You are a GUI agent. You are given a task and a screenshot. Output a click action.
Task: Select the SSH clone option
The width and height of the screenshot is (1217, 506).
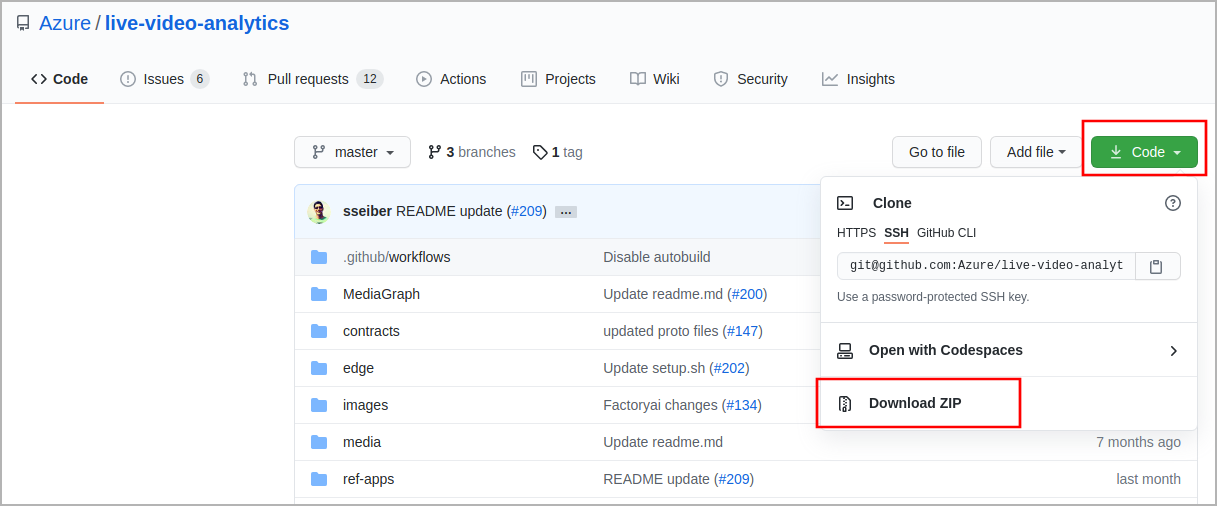coord(896,233)
